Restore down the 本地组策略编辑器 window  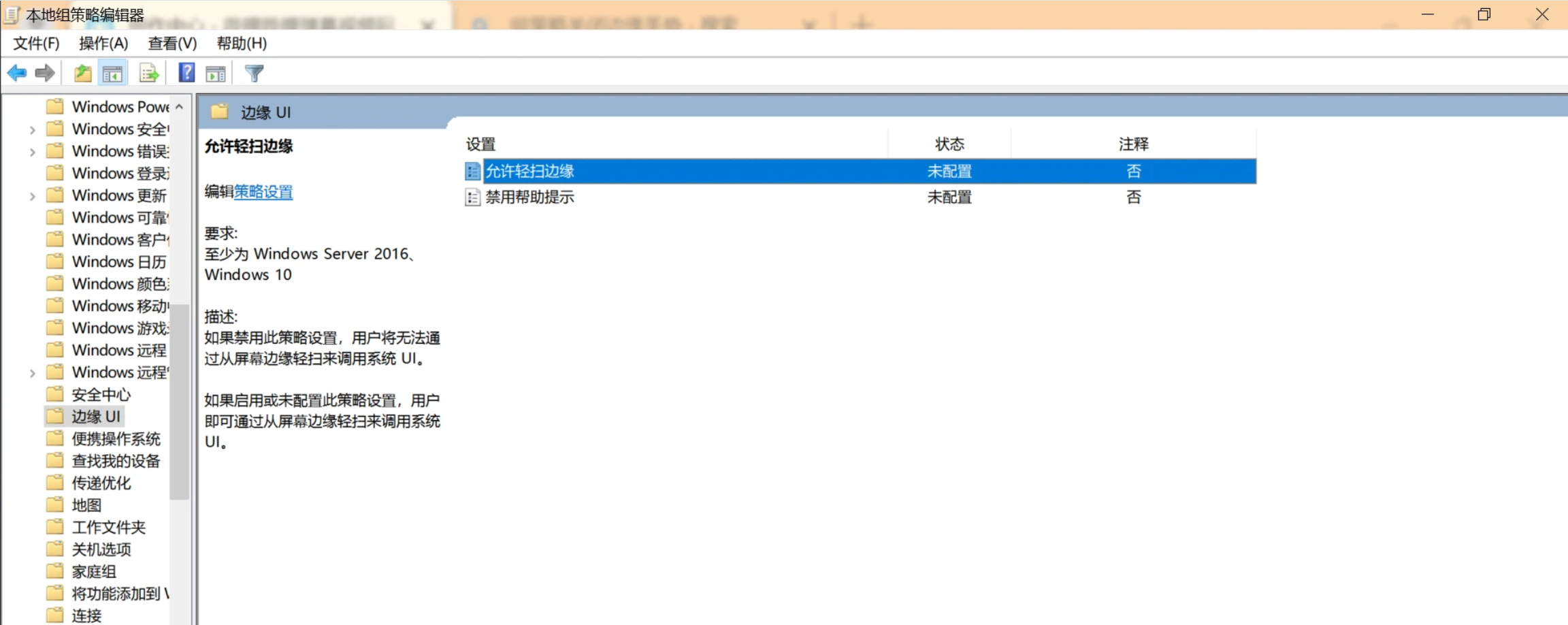[x=1484, y=14]
